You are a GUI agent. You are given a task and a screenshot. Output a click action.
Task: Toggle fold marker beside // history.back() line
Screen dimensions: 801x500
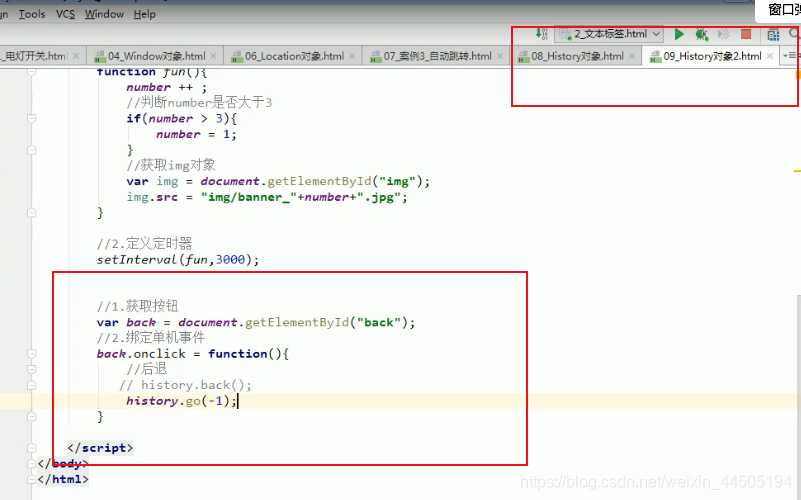pos(32,385)
